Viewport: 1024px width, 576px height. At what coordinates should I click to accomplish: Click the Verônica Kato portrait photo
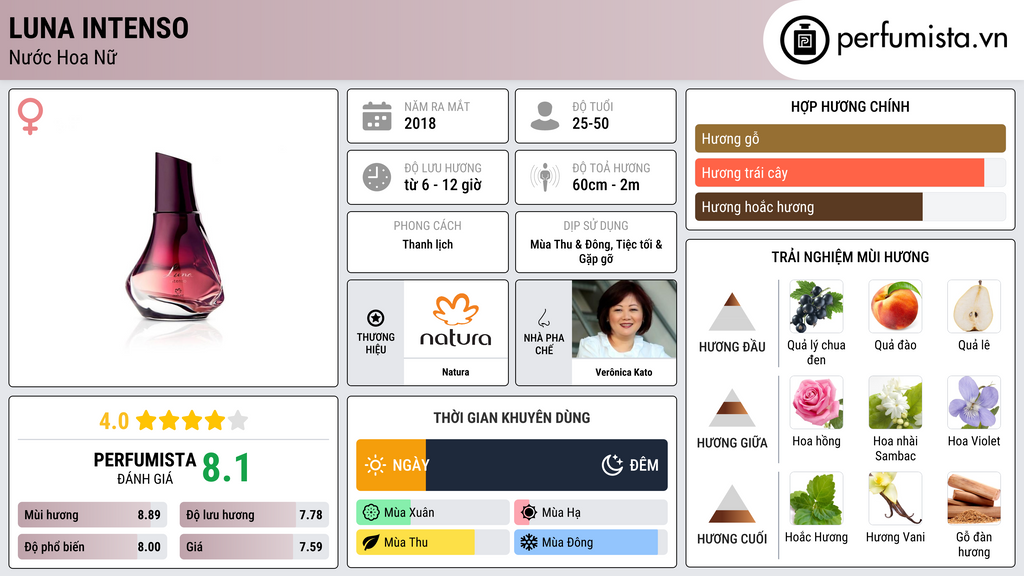pos(624,319)
